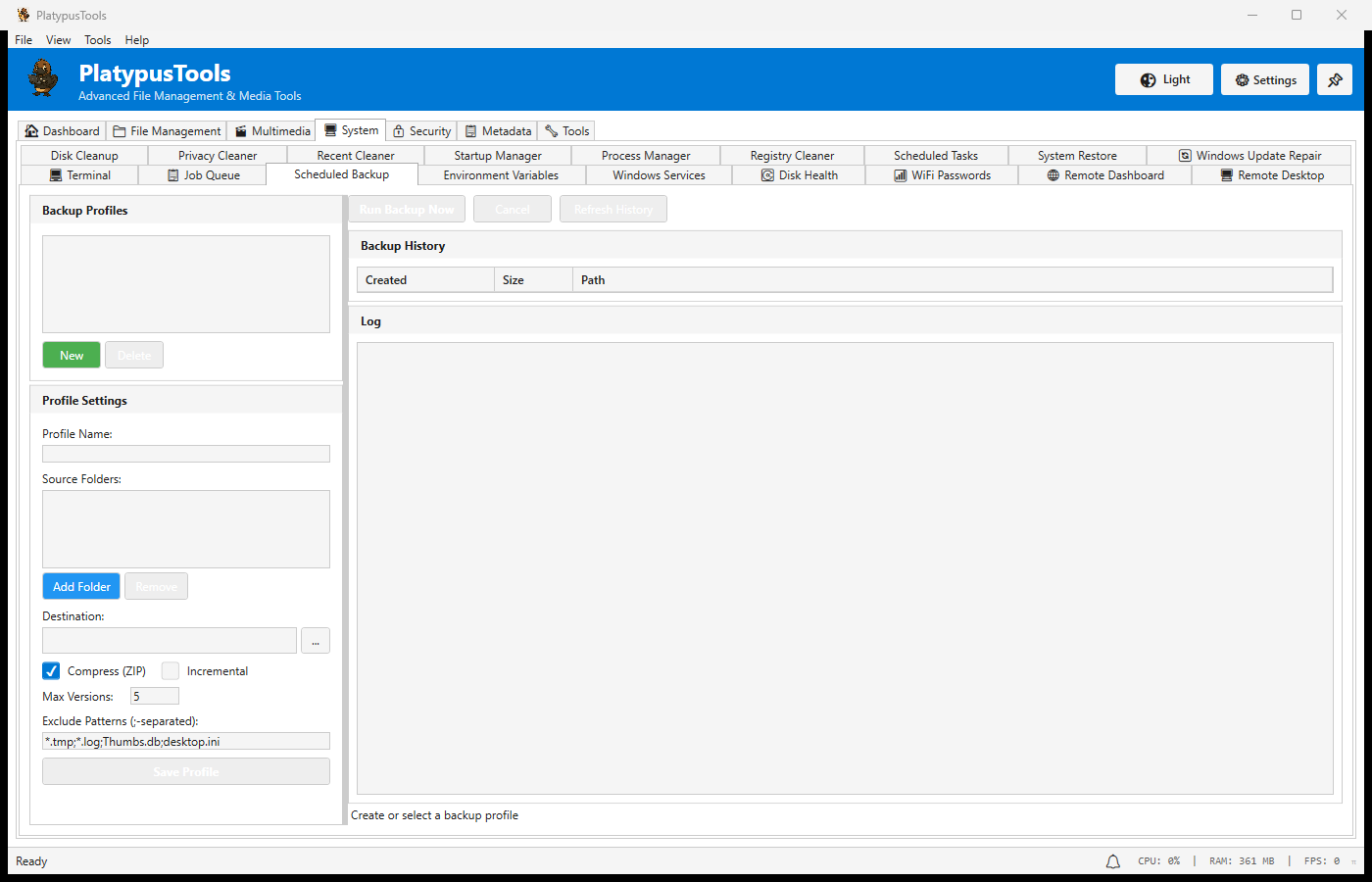Open the Tools menu
Image resolution: width=1372 pixels, height=882 pixels.
(x=97, y=40)
